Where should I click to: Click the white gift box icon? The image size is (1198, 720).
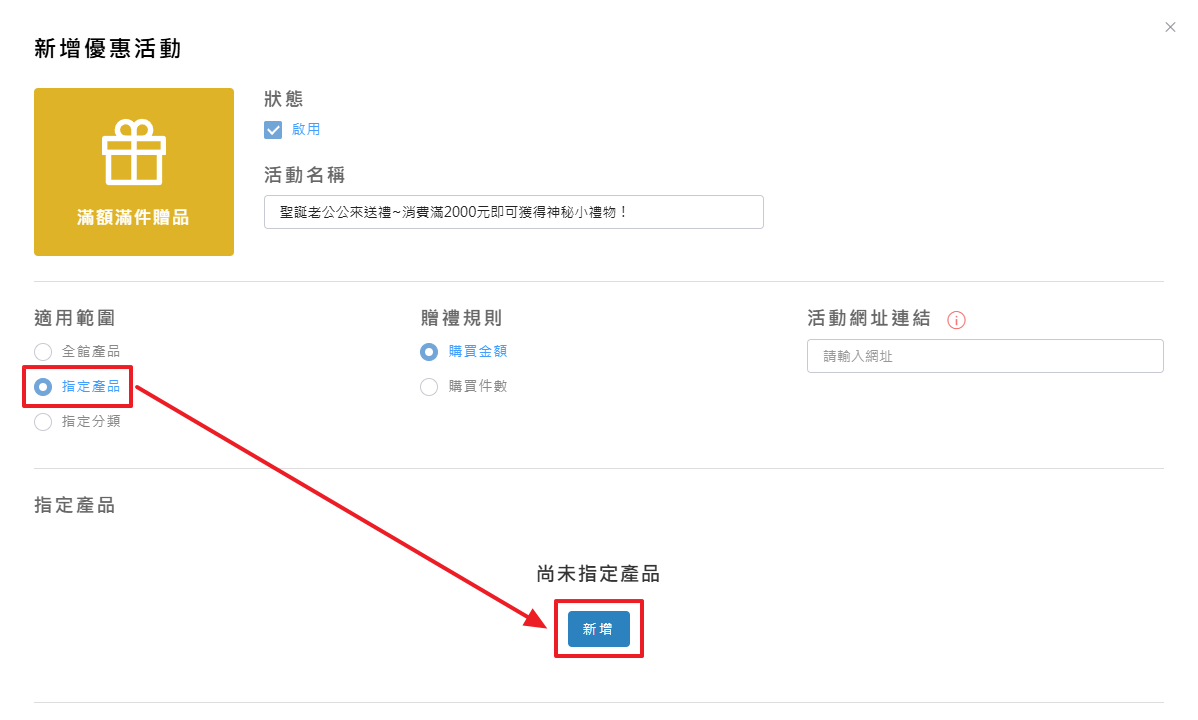tap(134, 152)
